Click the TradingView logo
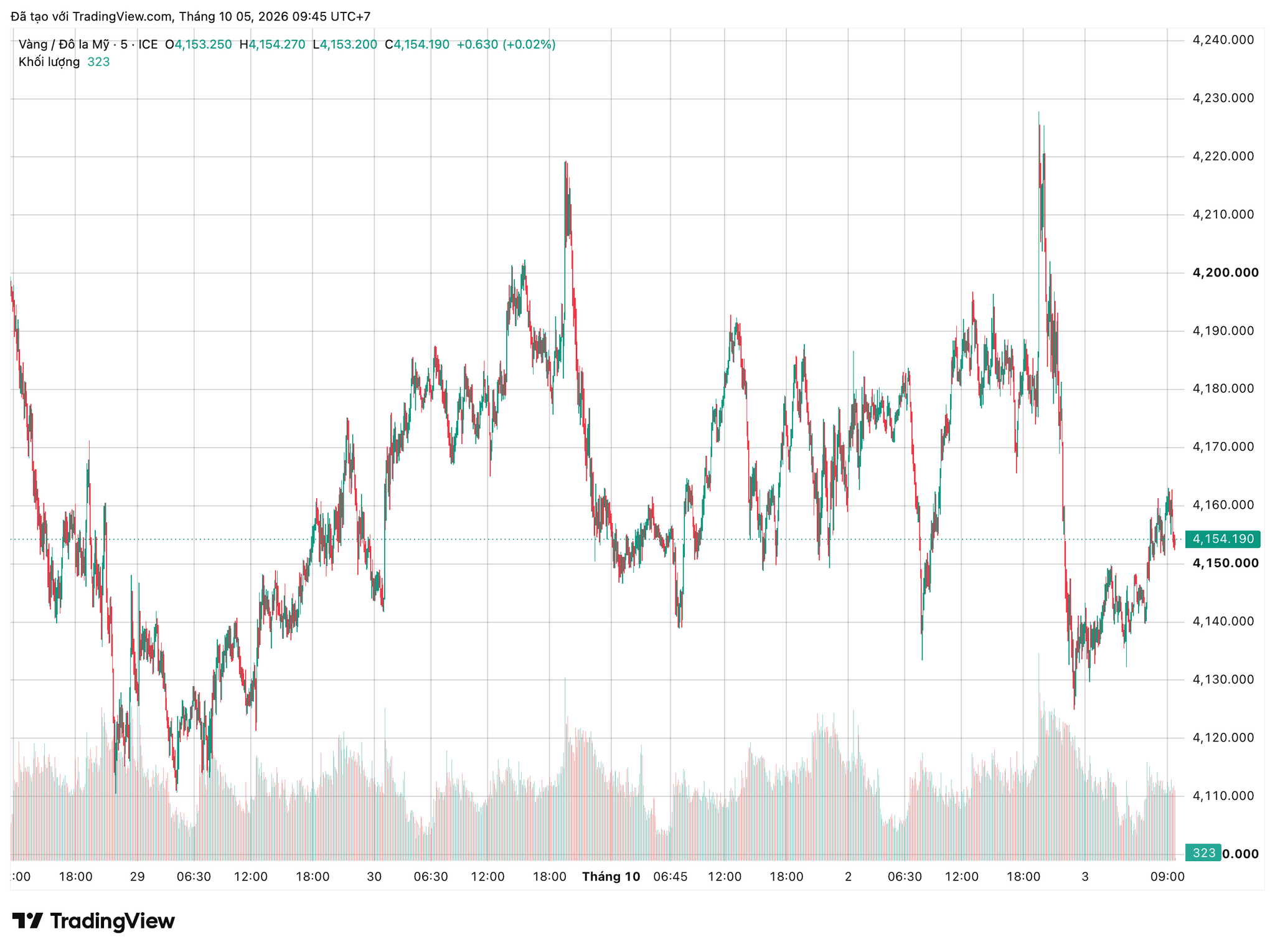This screenshot has height=952, width=1275. click(x=93, y=921)
